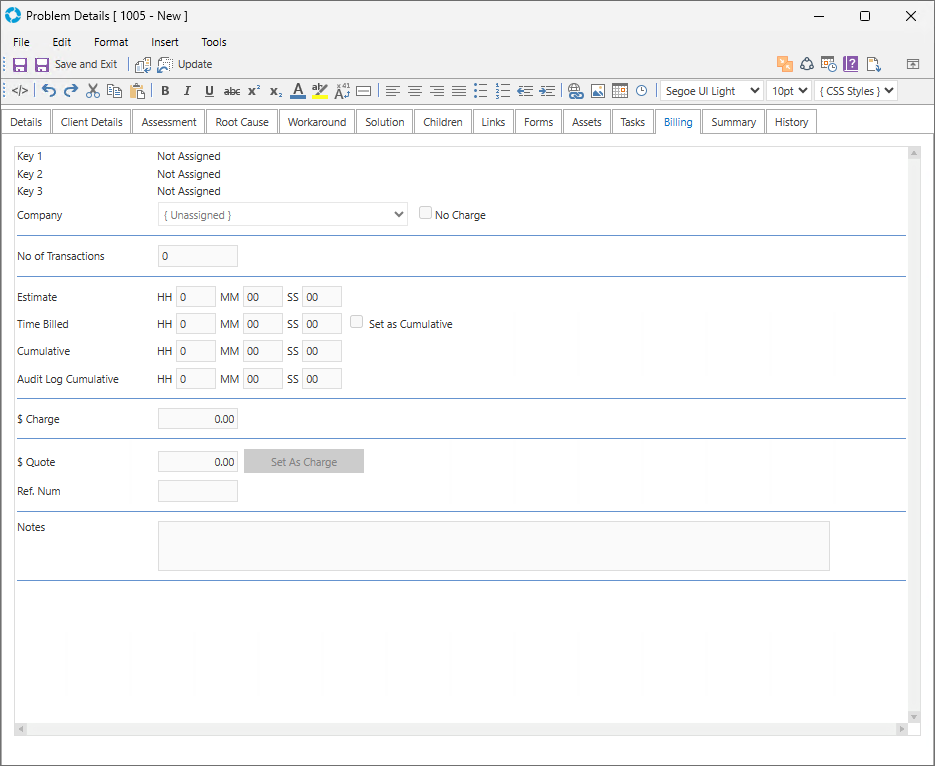Screen dimensions: 935x766
Task: Open the purple help book icon
Action: [851, 64]
